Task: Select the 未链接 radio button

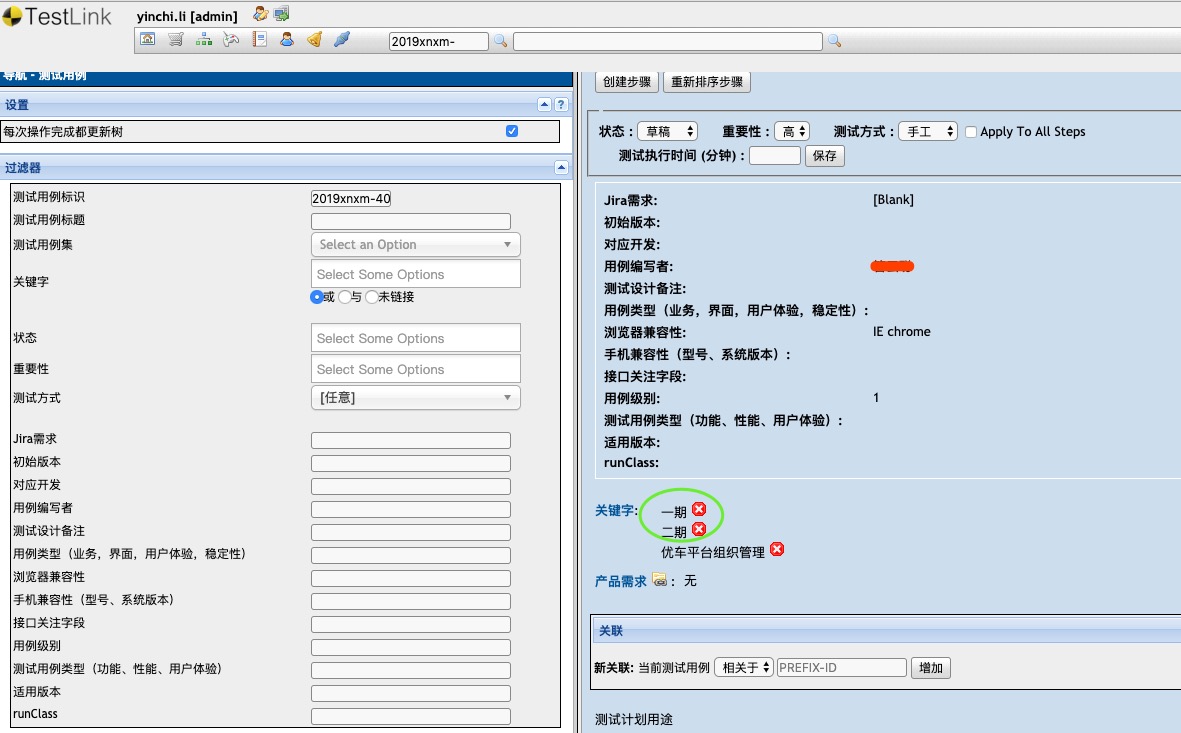Action: (371, 297)
